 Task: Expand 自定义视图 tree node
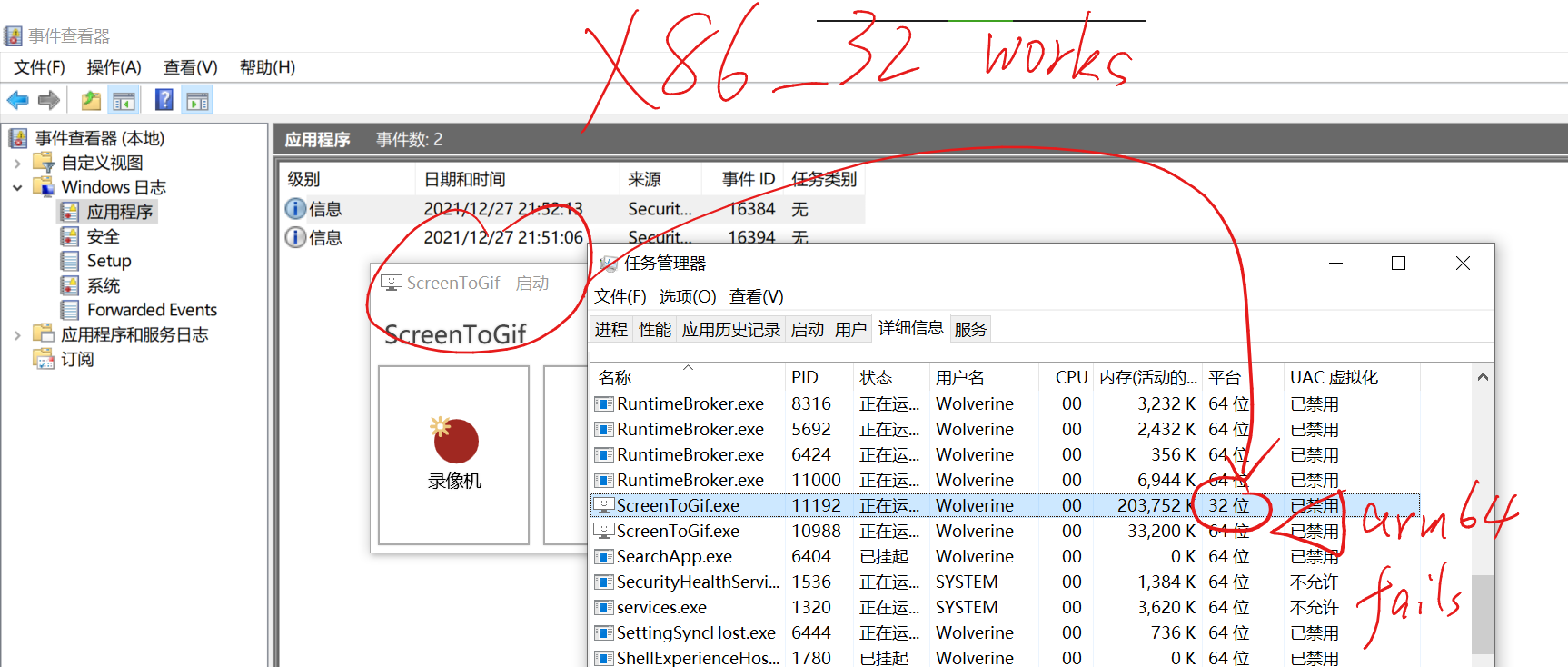point(17,164)
